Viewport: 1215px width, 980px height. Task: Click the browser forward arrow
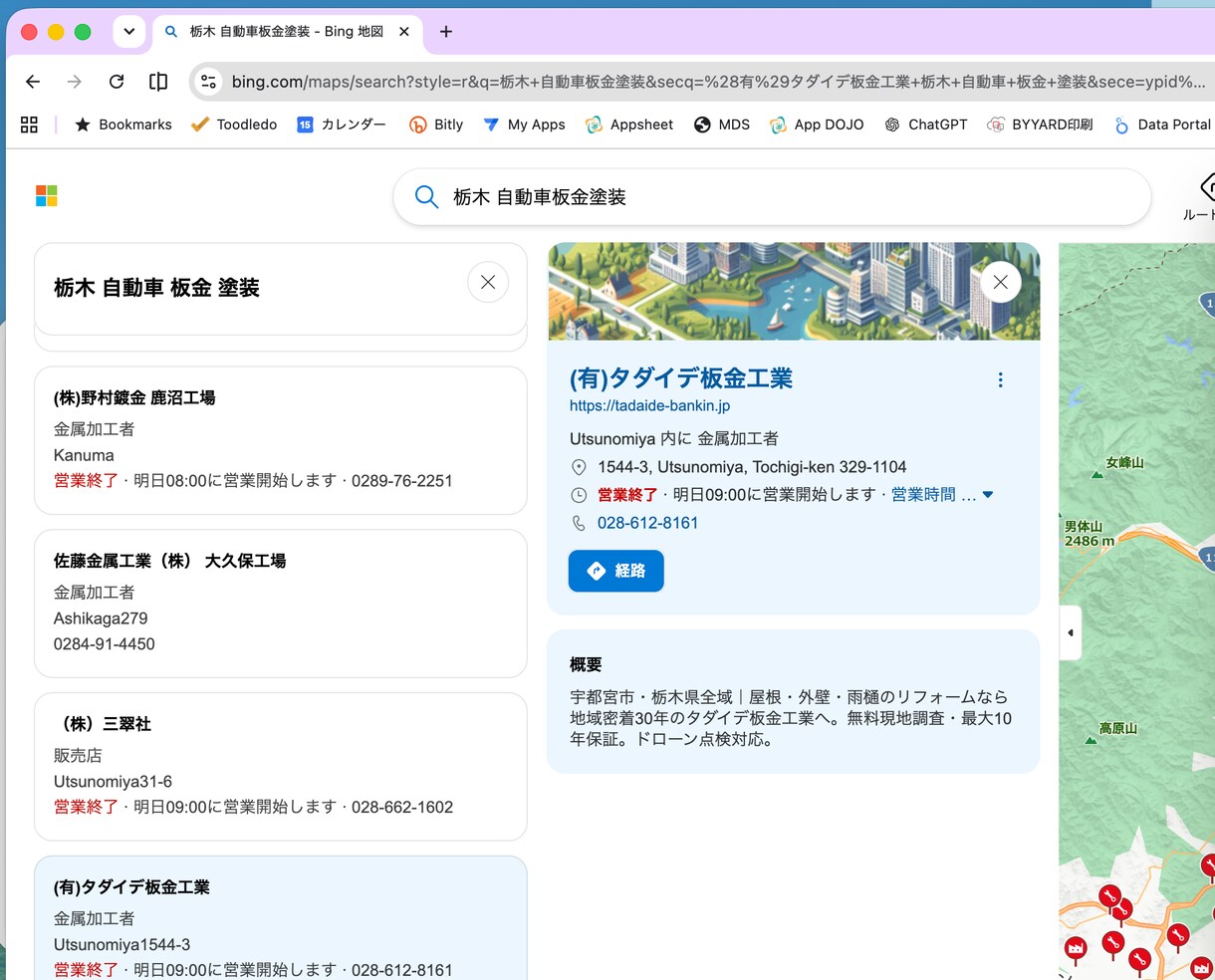click(75, 82)
